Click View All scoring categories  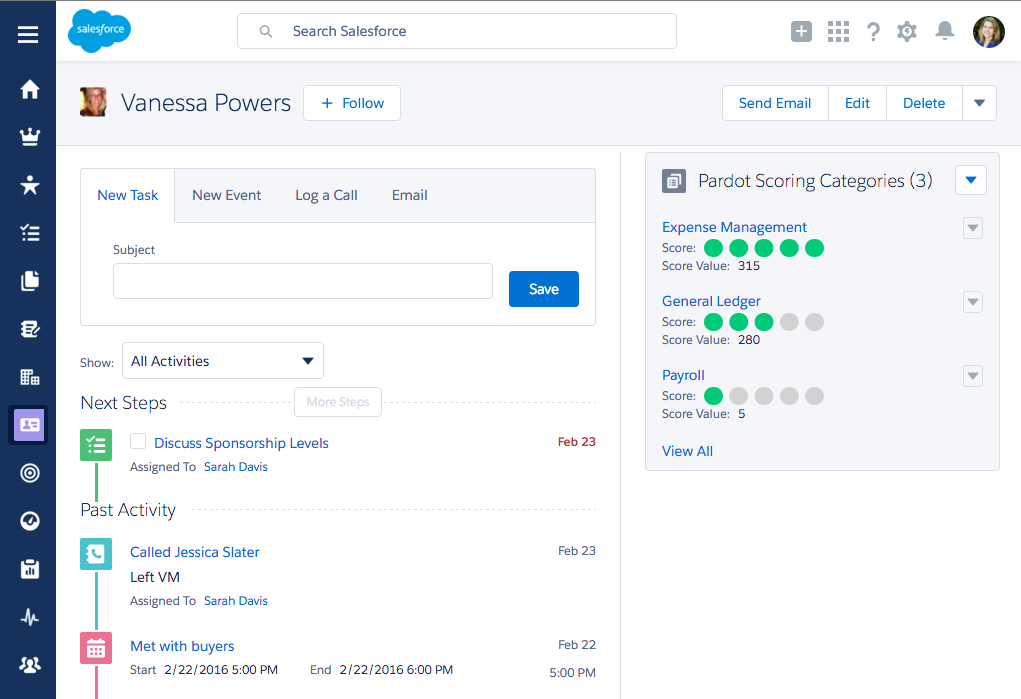coord(687,451)
